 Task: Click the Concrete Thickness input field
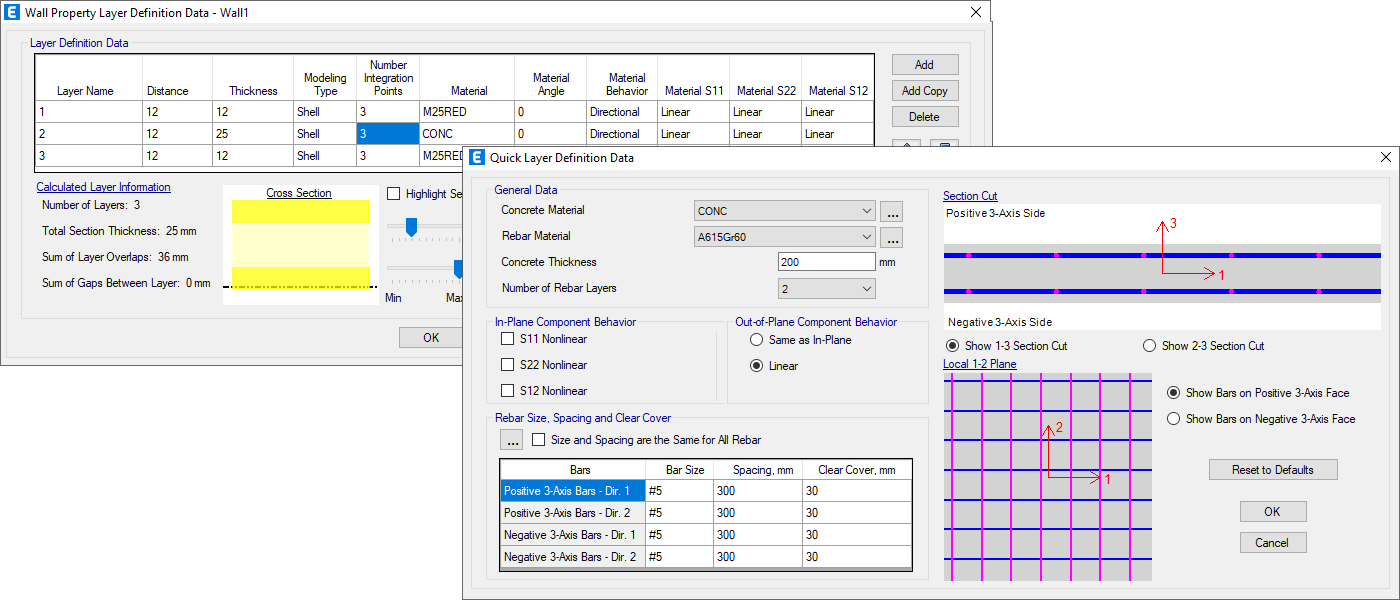coord(827,262)
